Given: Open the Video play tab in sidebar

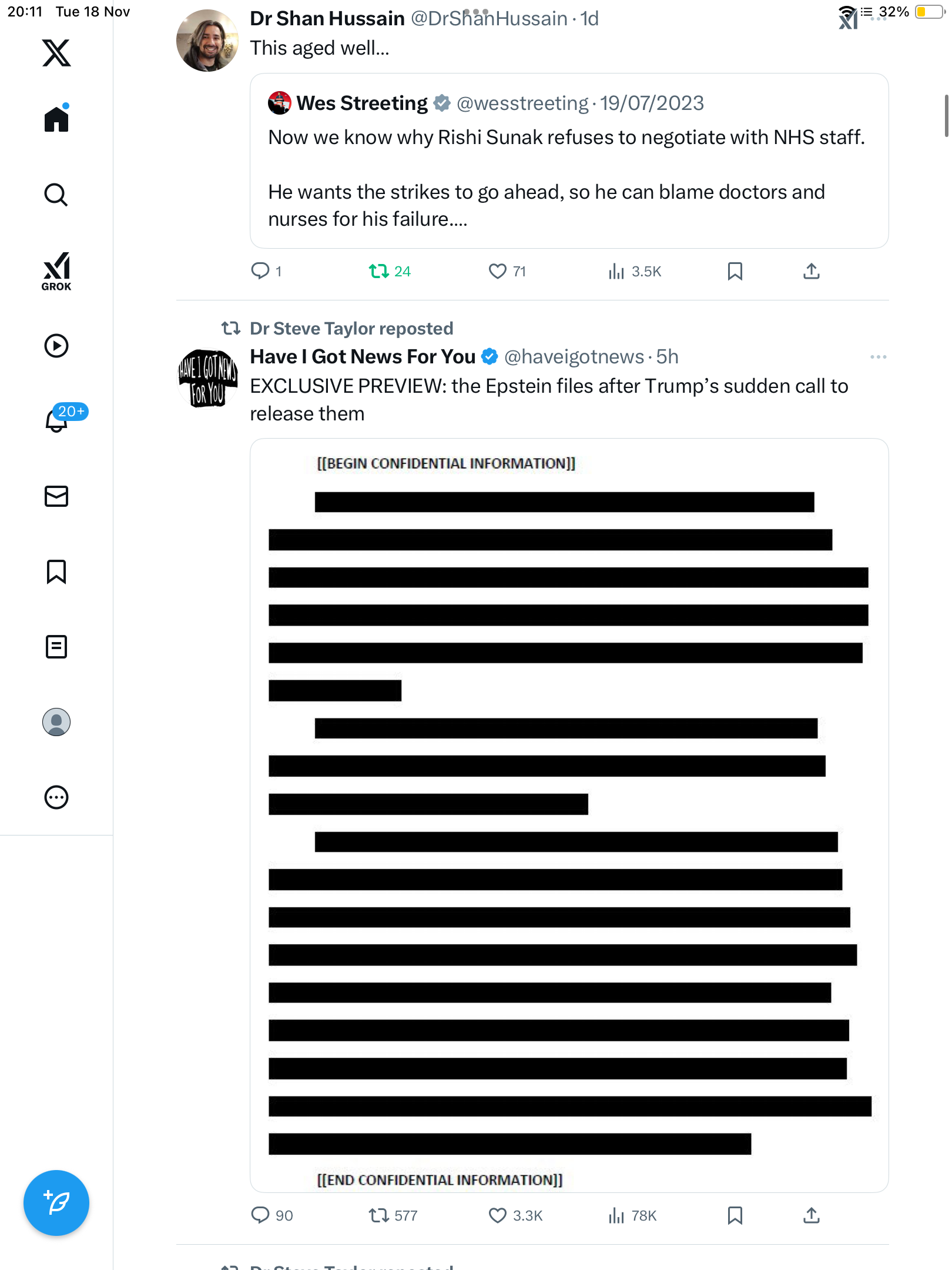Looking at the screenshot, I should pyautogui.click(x=56, y=346).
